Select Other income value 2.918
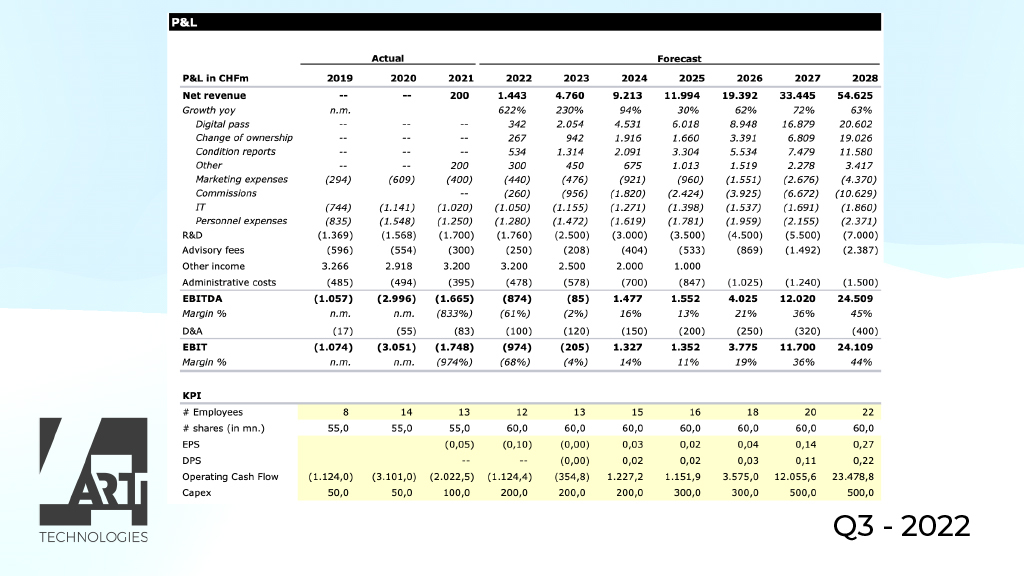 tap(398, 266)
